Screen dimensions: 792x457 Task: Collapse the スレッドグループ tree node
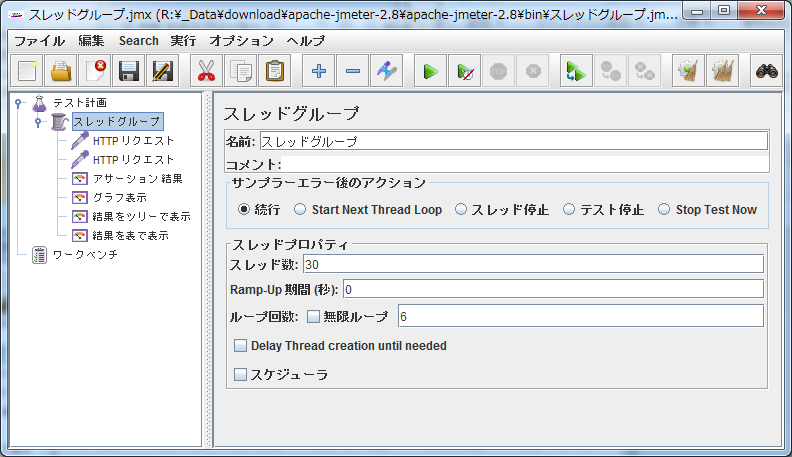[x=38, y=122]
